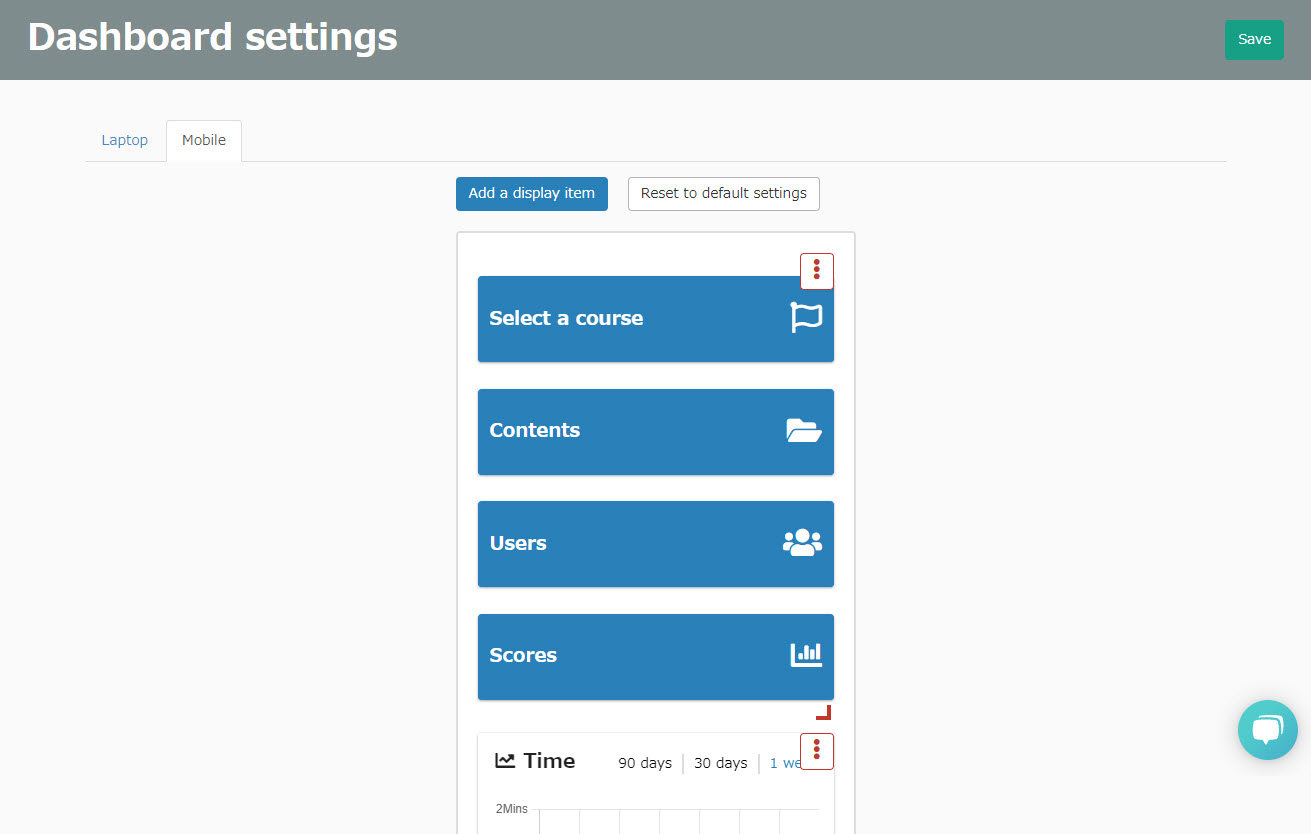Open the Select a course tile

(x=566, y=319)
